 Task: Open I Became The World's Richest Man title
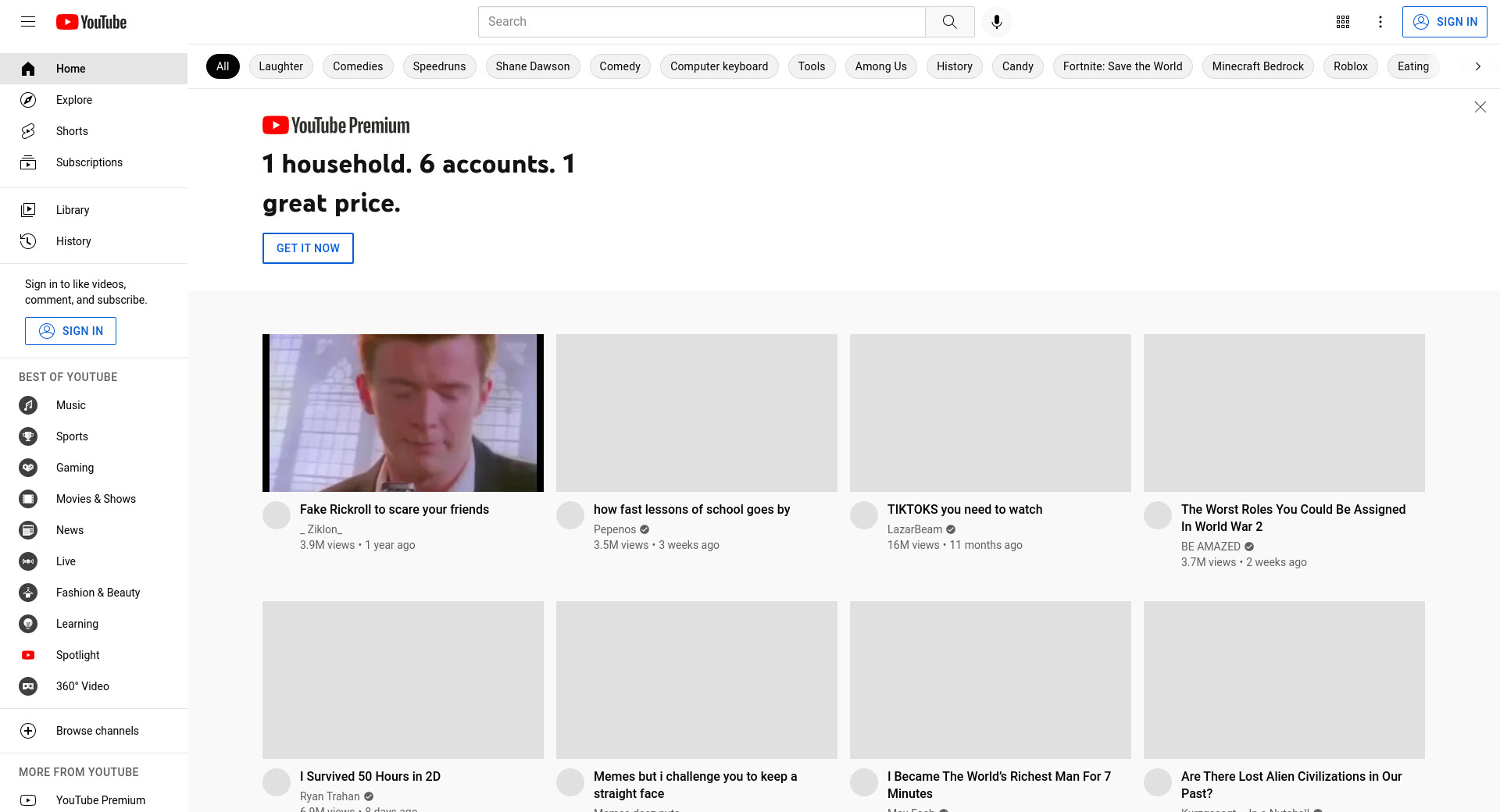[x=999, y=785]
